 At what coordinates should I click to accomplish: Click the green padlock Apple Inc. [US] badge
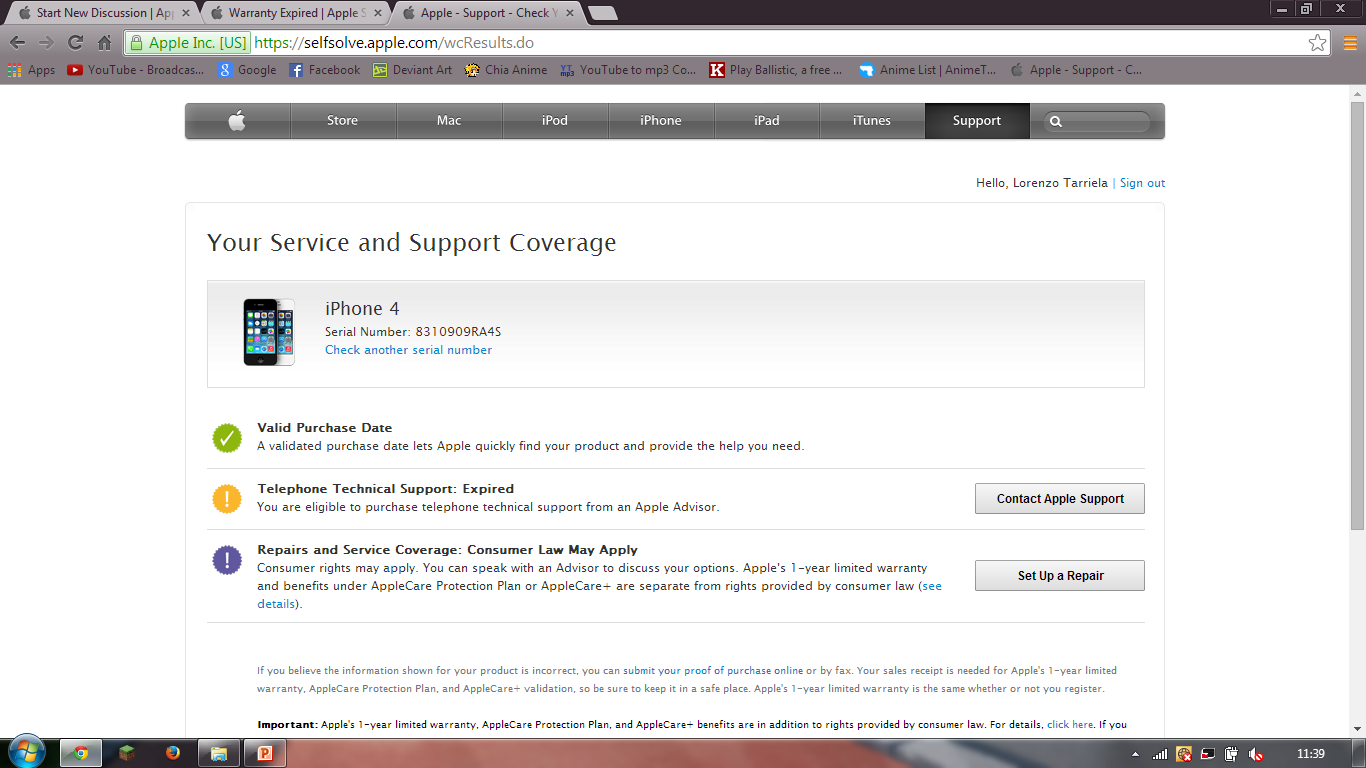[188, 43]
